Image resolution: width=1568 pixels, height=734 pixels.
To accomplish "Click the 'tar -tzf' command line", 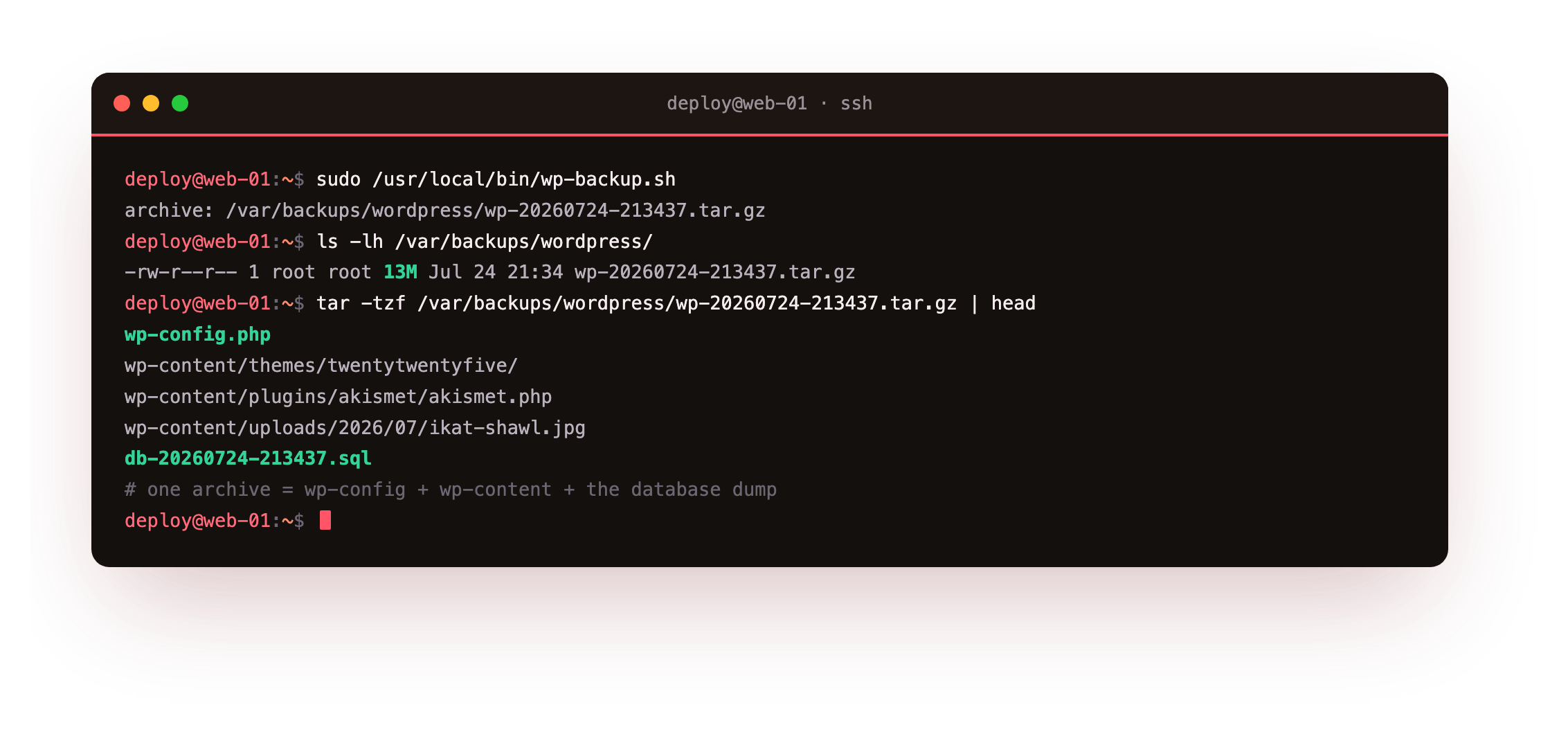I will tap(676, 303).
